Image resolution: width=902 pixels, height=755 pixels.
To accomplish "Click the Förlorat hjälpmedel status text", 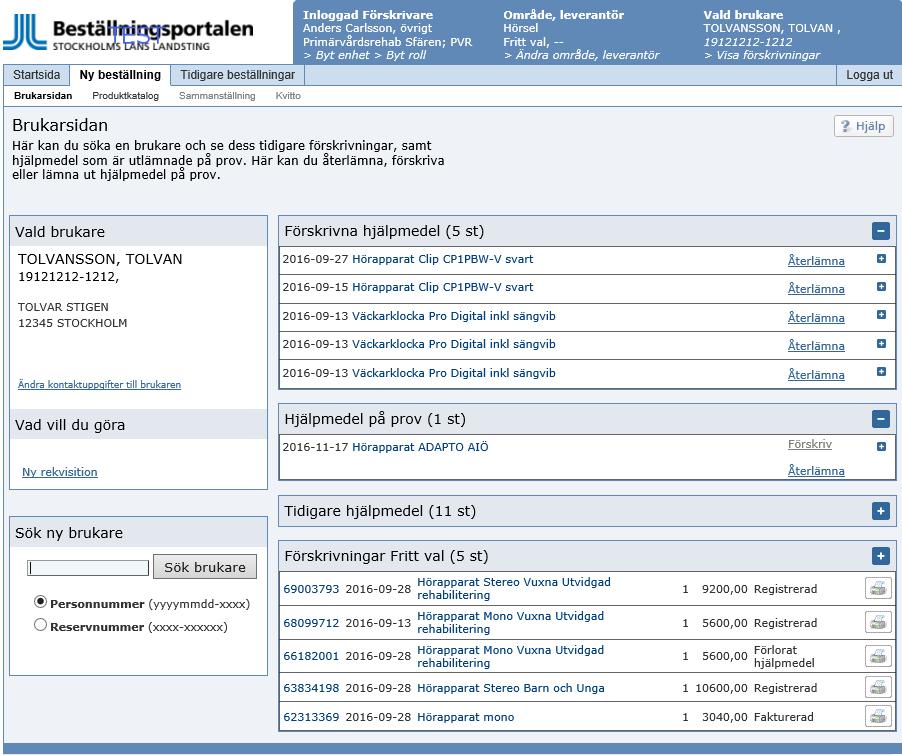I will click(x=784, y=657).
